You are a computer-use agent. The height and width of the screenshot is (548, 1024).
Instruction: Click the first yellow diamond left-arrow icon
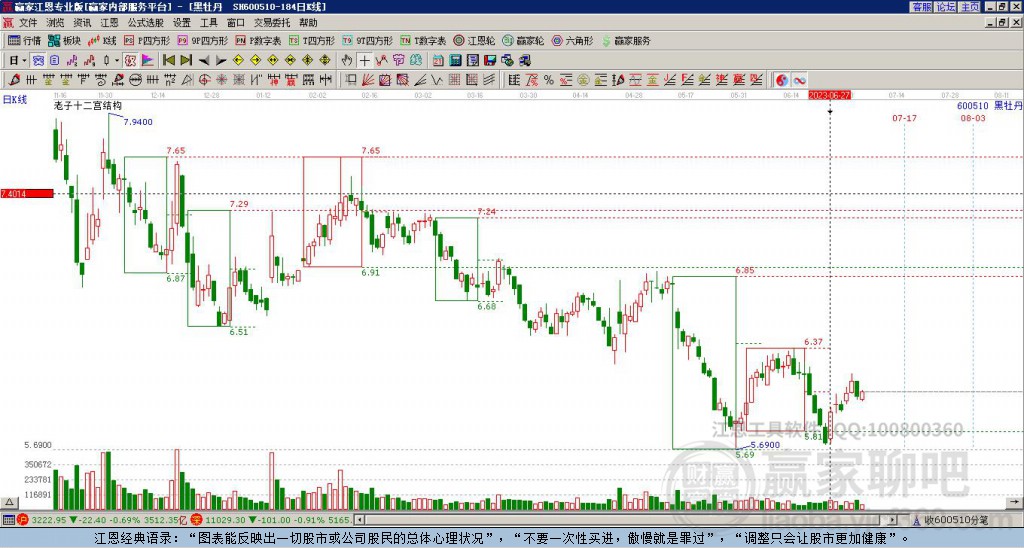pos(238,61)
